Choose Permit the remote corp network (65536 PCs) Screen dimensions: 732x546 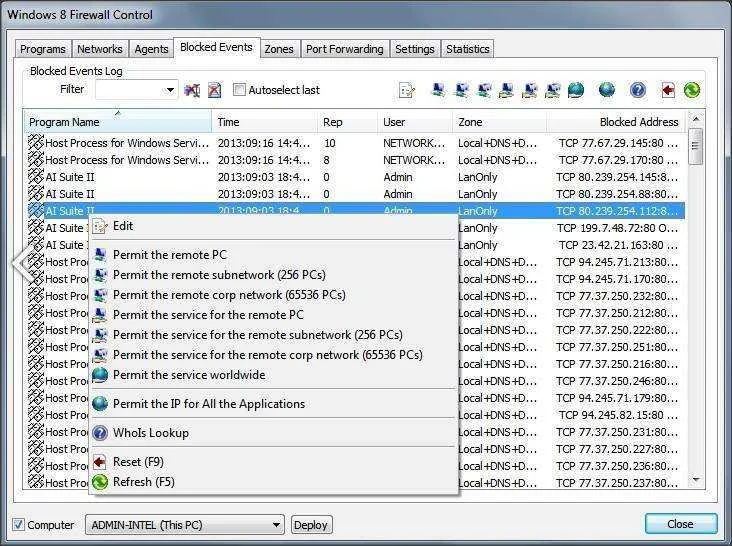(x=273, y=295)
